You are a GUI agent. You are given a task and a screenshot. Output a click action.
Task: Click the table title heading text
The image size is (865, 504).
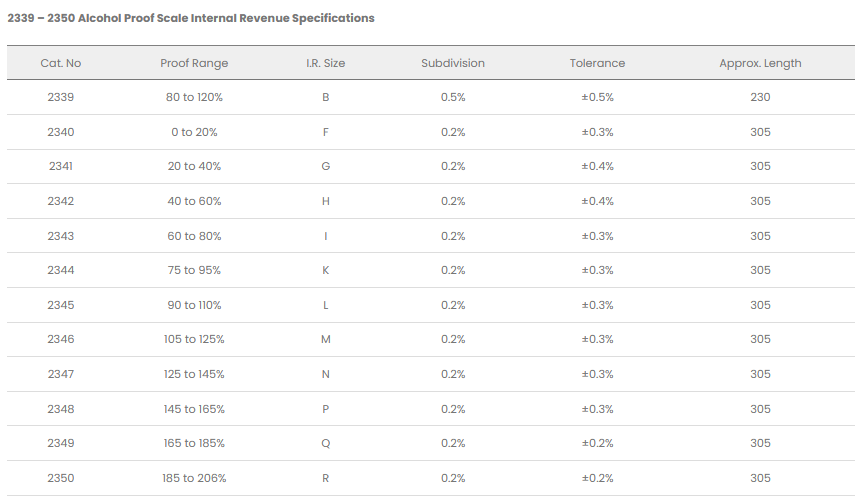[x=191, y=18]
